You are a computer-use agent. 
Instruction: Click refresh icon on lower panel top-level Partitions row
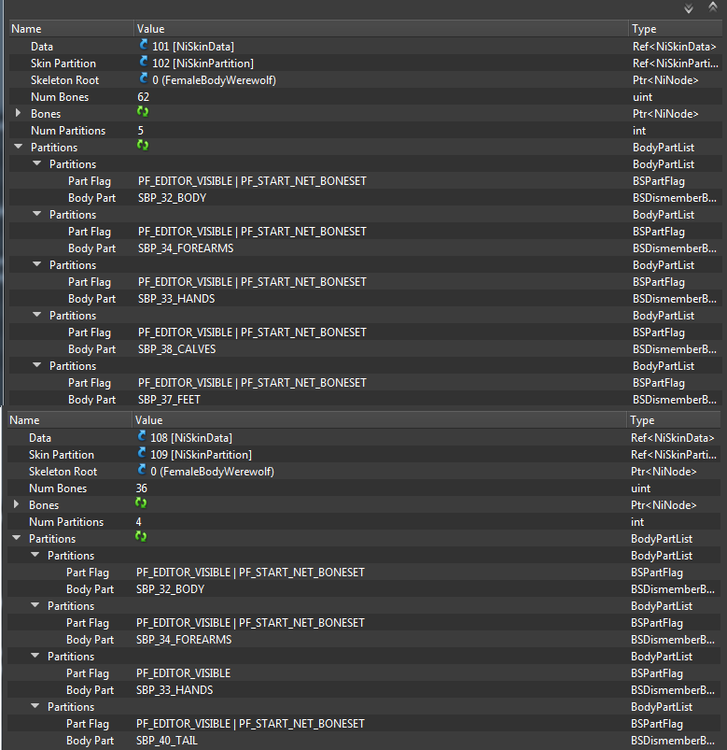tap(141, 537)
